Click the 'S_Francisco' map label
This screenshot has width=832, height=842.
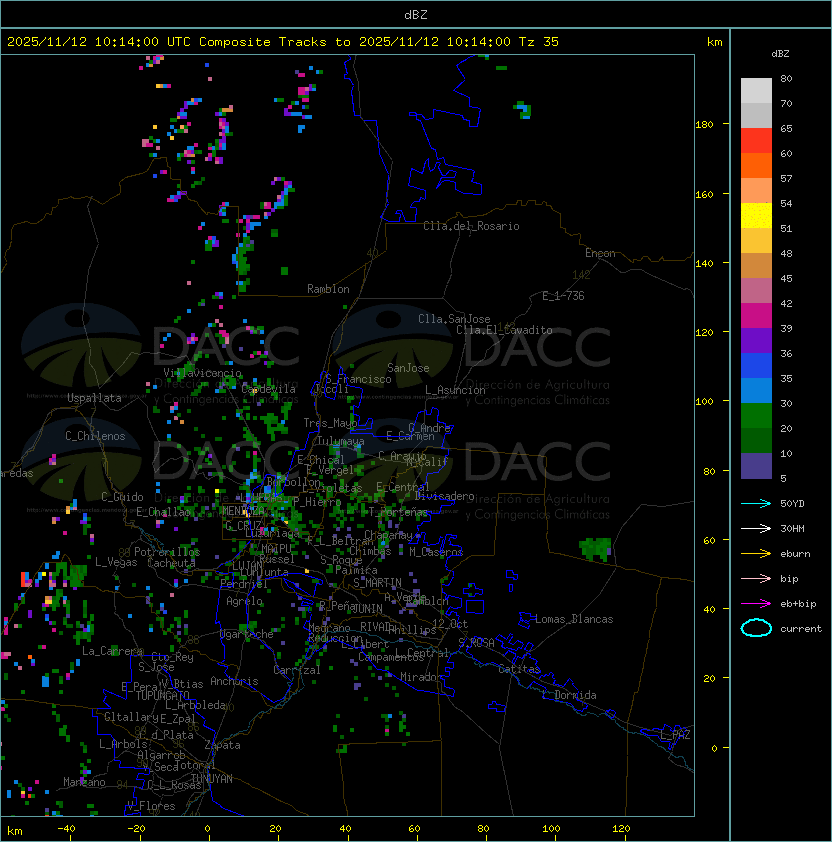point(358,379)
